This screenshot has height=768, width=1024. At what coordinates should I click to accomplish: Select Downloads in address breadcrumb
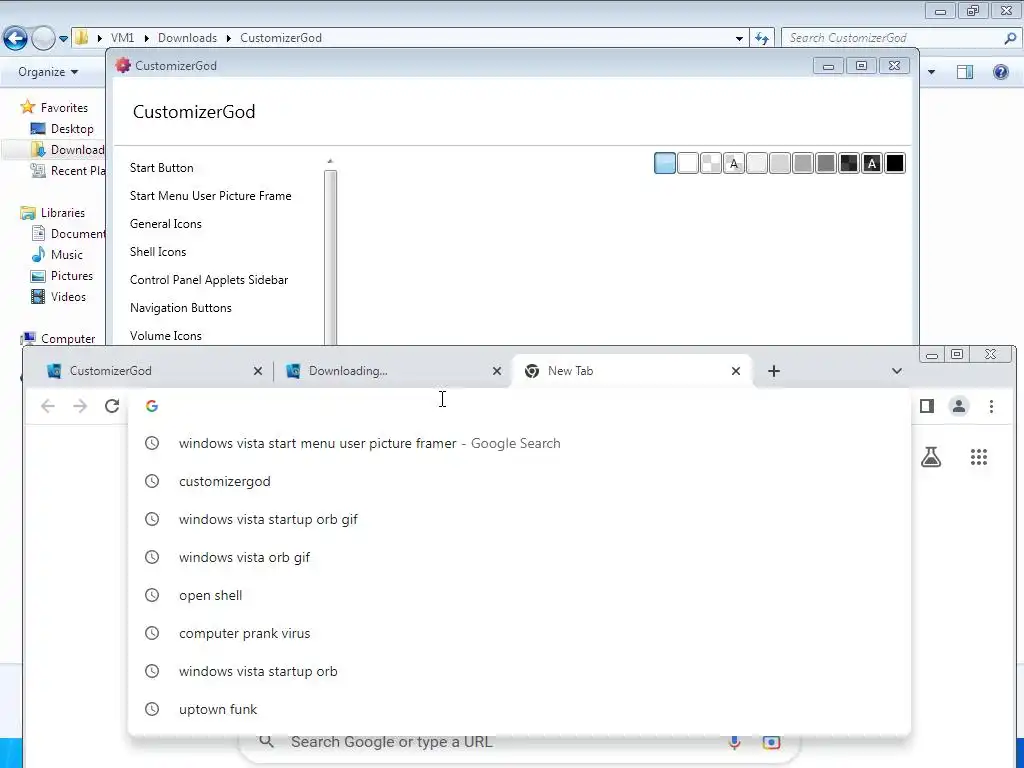pos(187,38)
